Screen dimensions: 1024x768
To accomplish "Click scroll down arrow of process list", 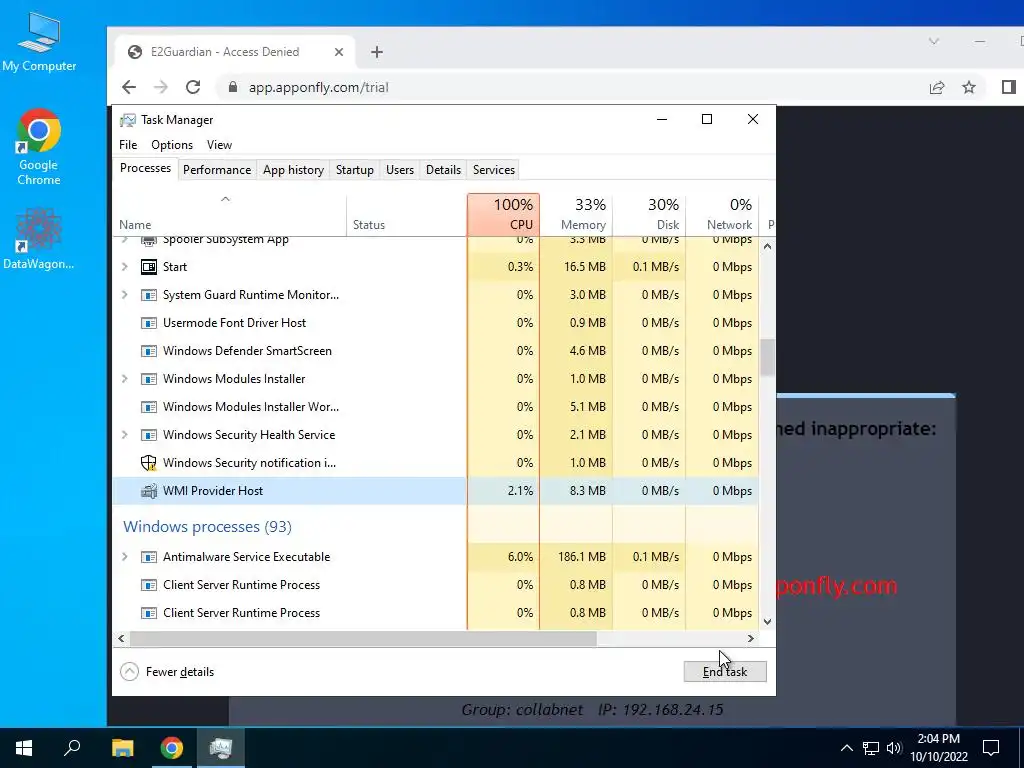I will 767,622.
